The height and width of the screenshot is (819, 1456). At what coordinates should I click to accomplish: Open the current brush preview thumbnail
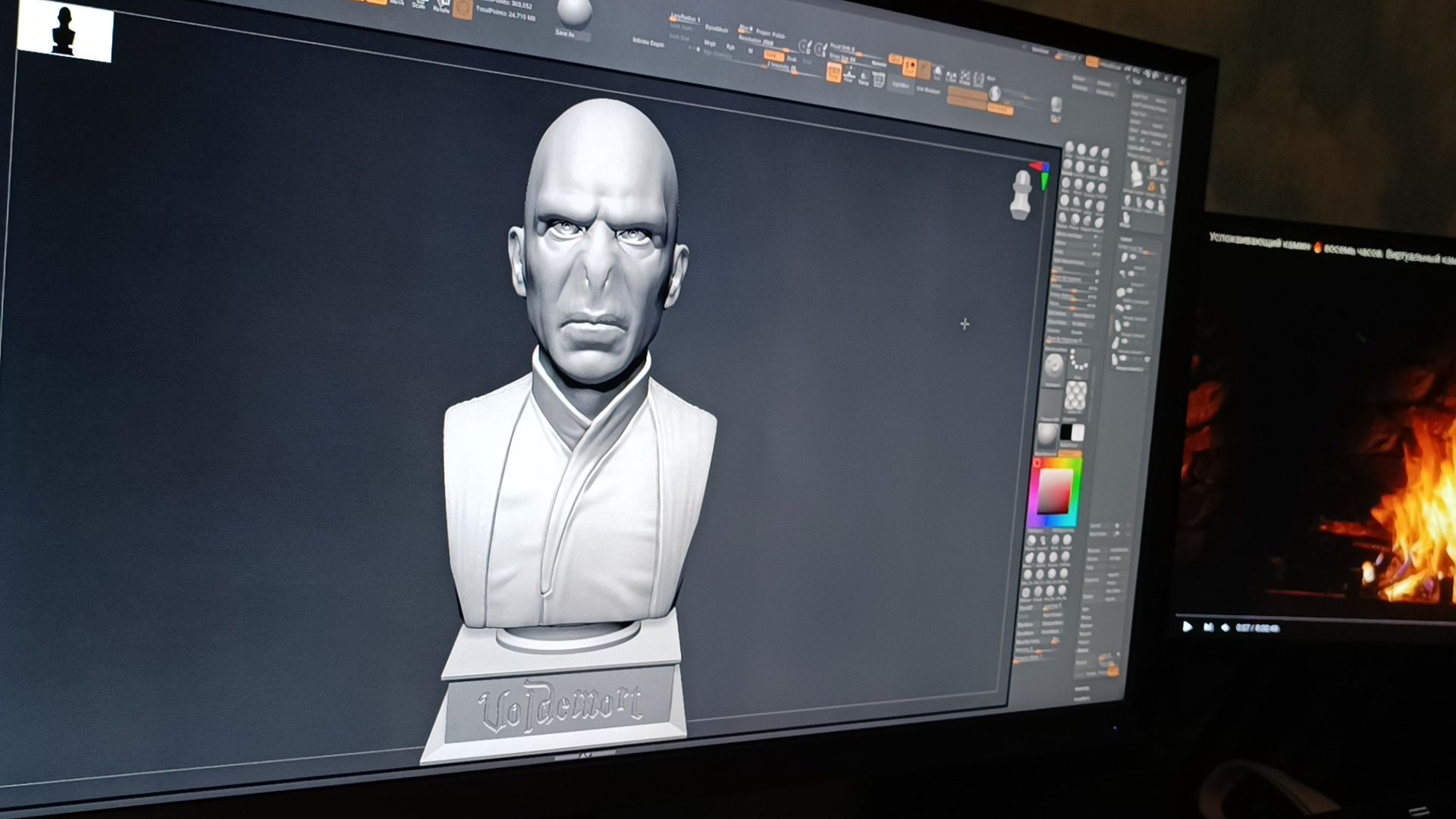pos(1053,366)
